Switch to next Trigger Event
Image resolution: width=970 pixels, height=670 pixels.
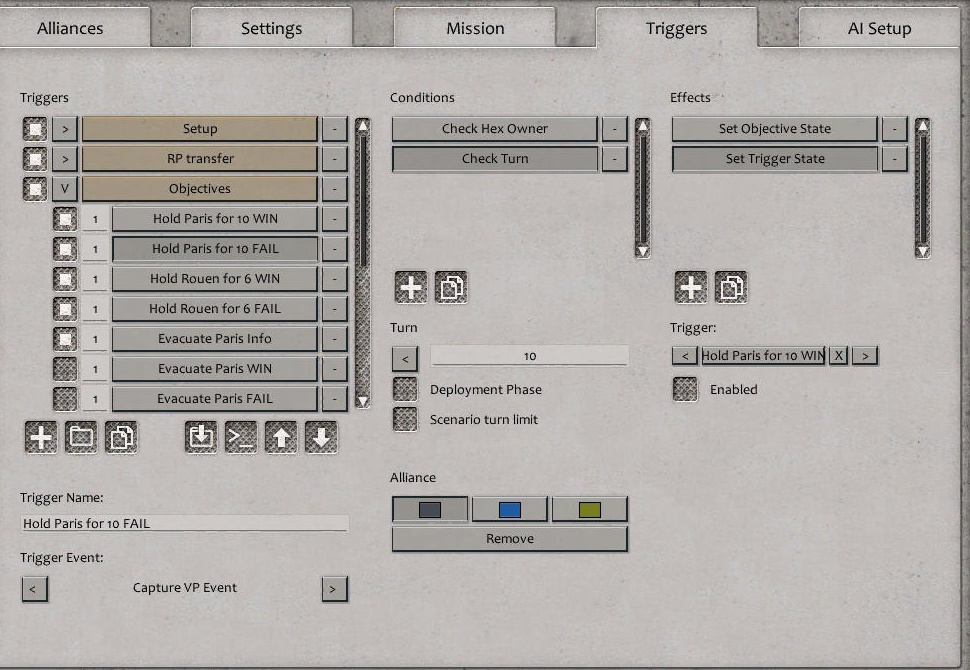[x=335, y=589]
